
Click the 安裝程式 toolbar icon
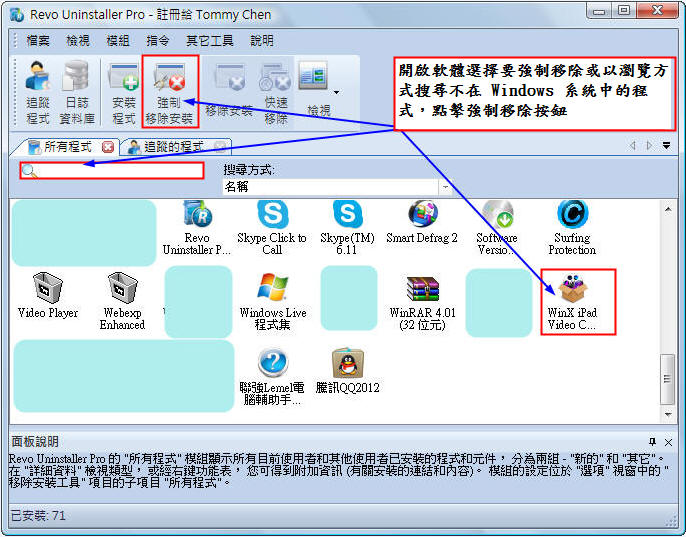click(x=124, y=91)
